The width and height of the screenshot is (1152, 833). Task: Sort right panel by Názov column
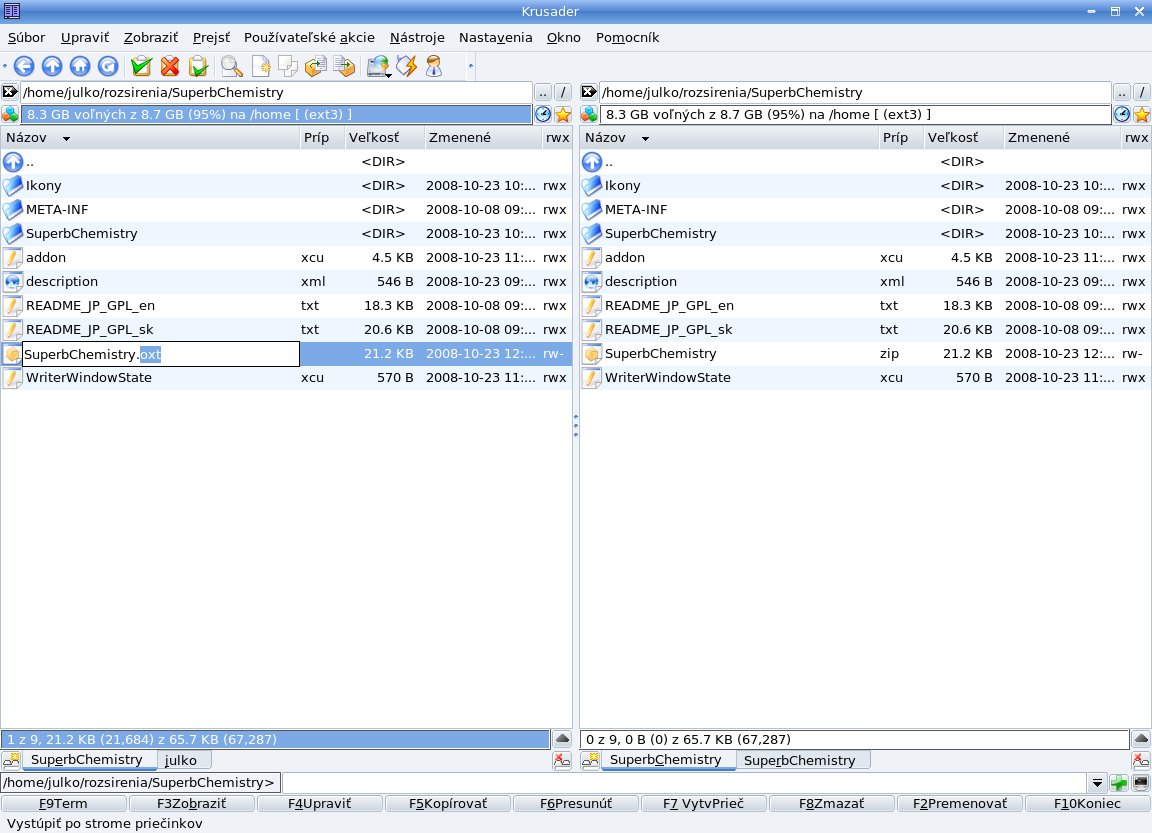point(730,137)
